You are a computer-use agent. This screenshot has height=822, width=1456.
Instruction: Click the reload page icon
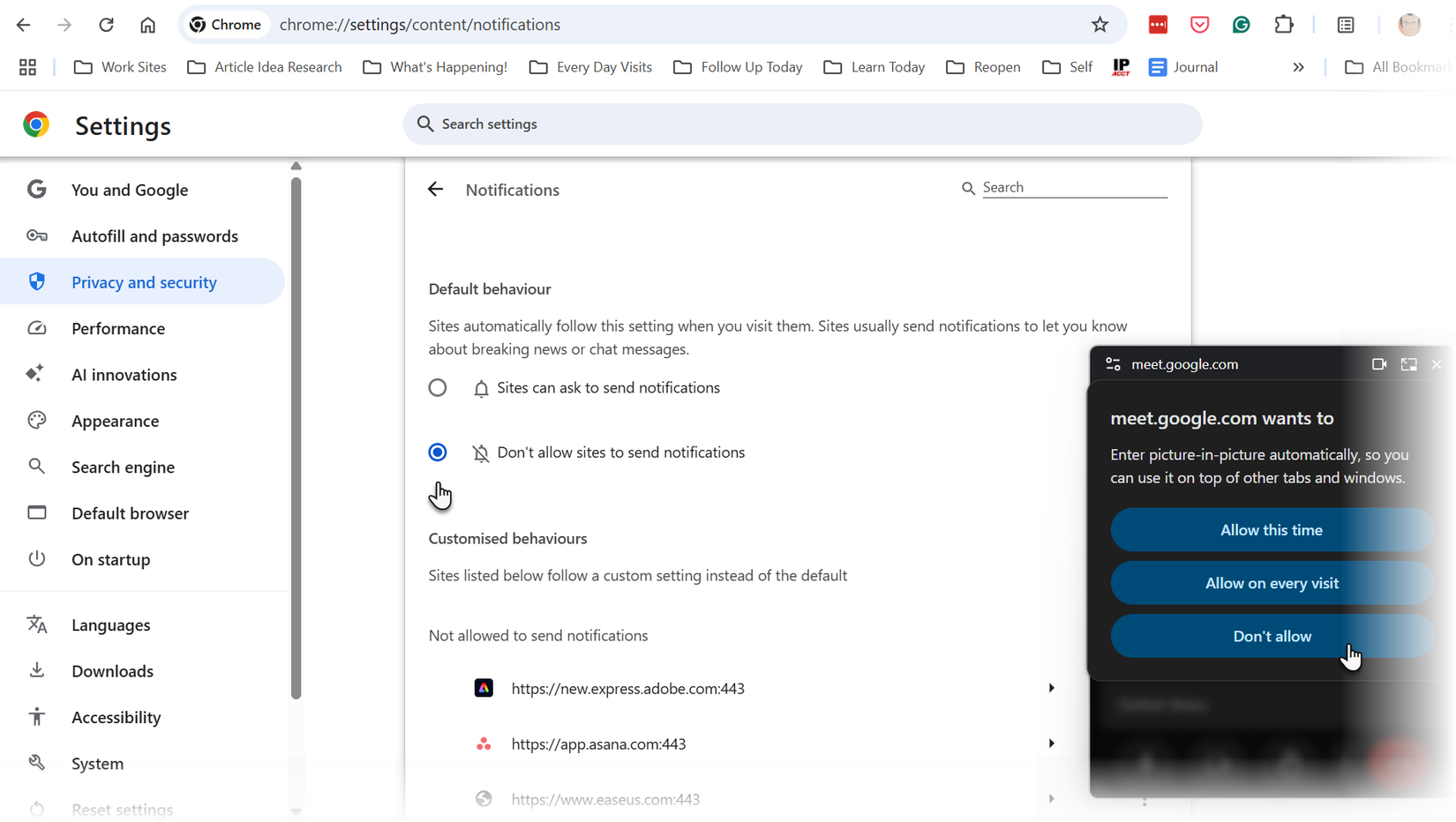[106, 25]
